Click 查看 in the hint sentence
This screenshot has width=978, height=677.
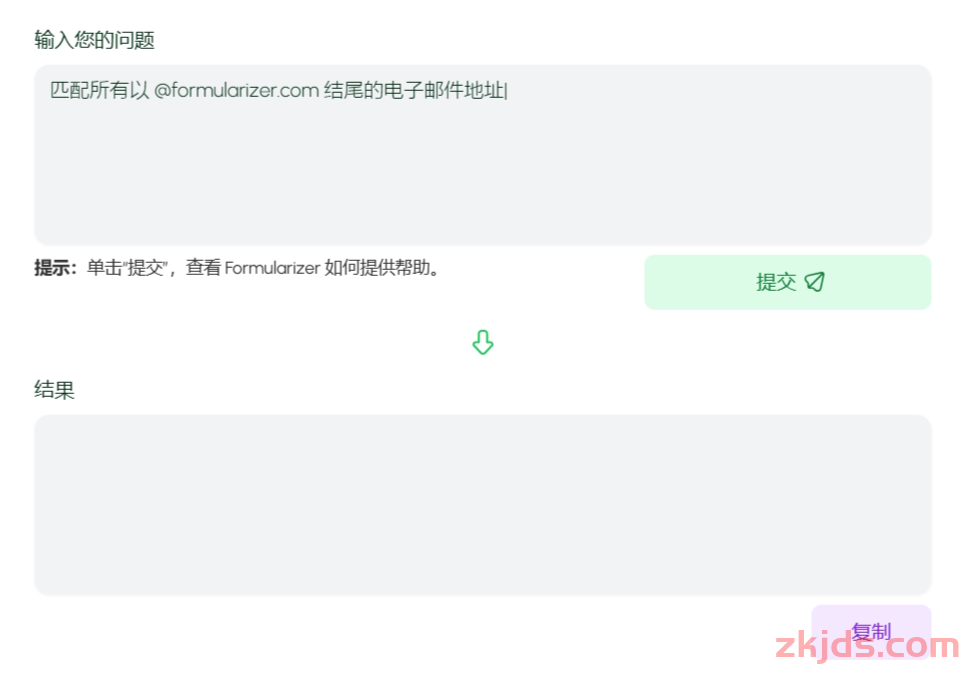[203, 268]
